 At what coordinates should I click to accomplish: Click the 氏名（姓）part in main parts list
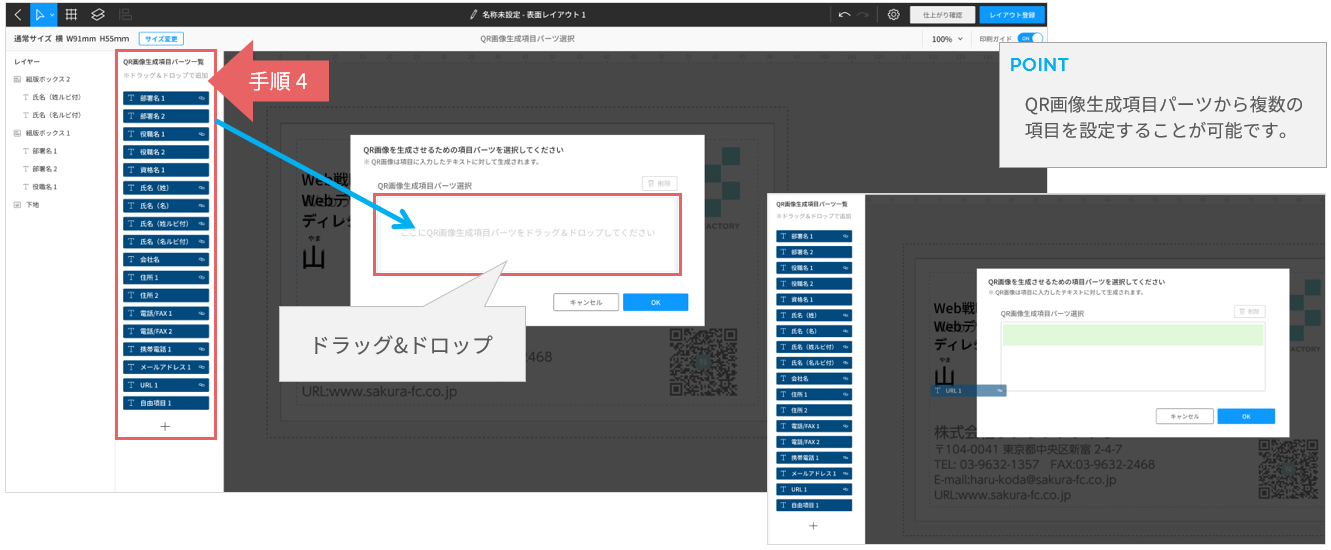pyautogui.click(x=166, y=188)
